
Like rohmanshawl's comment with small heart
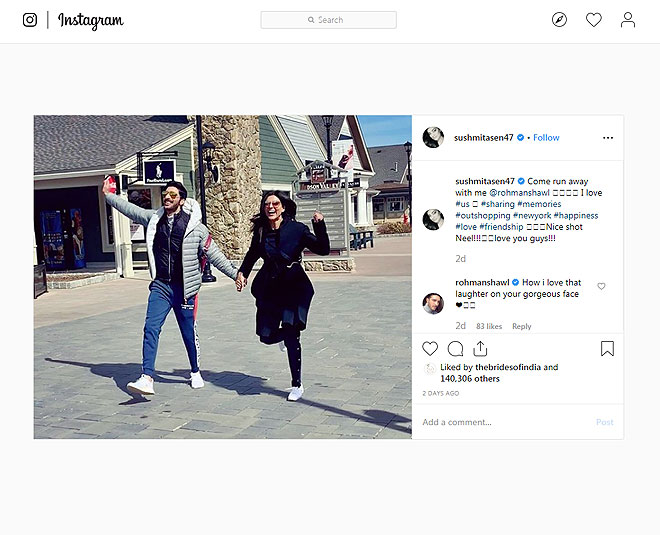(x=601, y=287)
